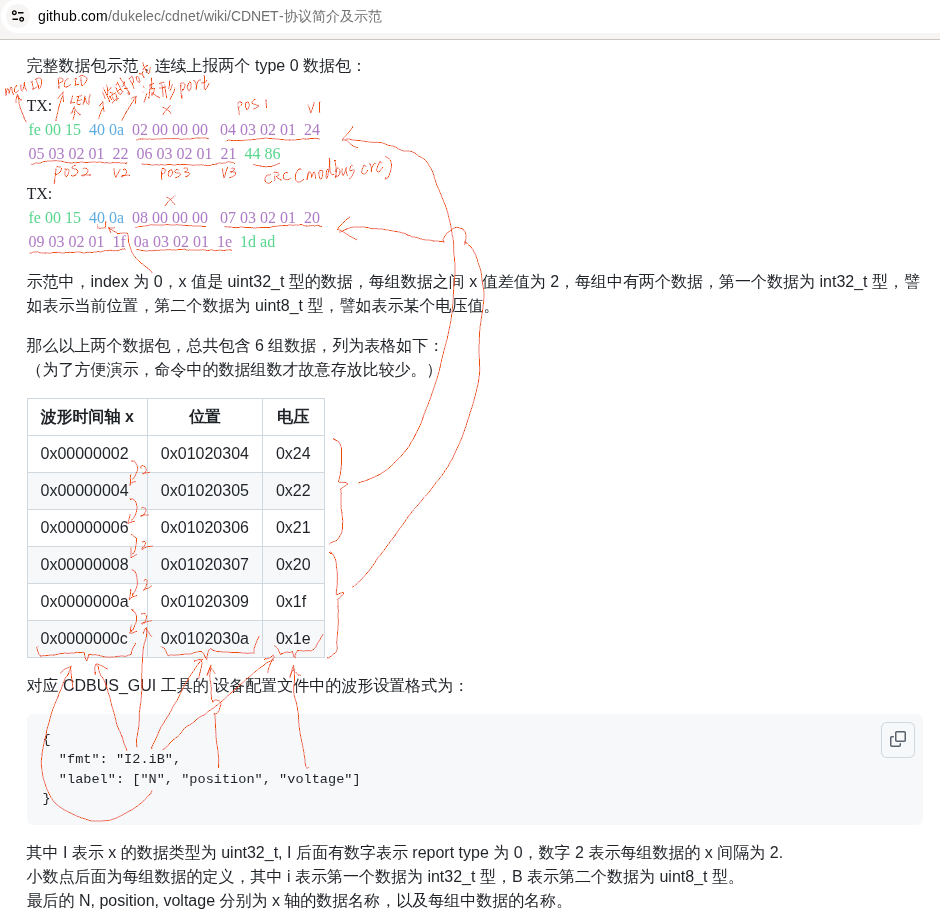The image size is (940, 913).
Task: Click the green "44 86" CRC bytes
Action: [262, 154]
